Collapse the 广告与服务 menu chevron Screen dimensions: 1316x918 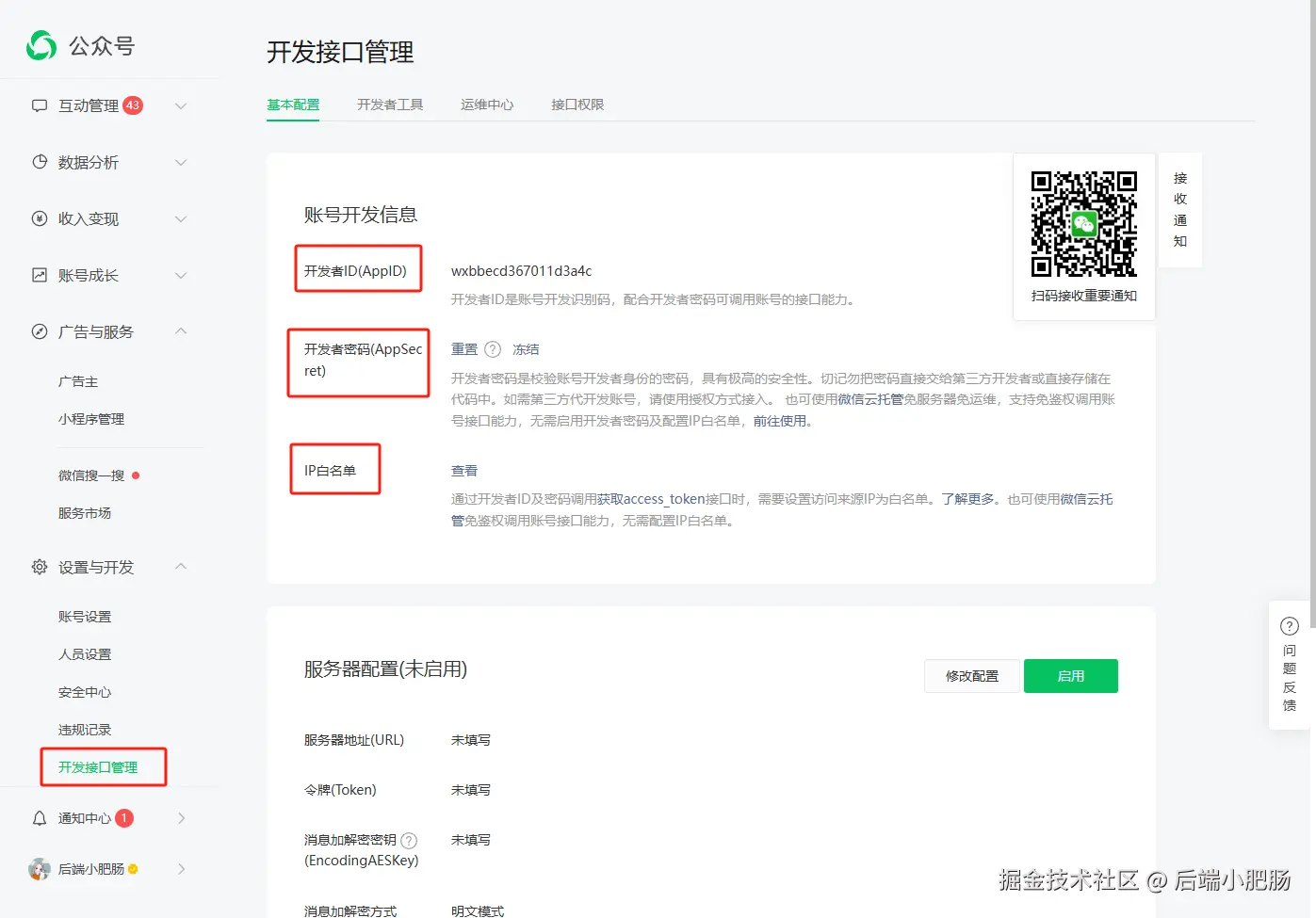pyautogui.click(x=181, y=330)
